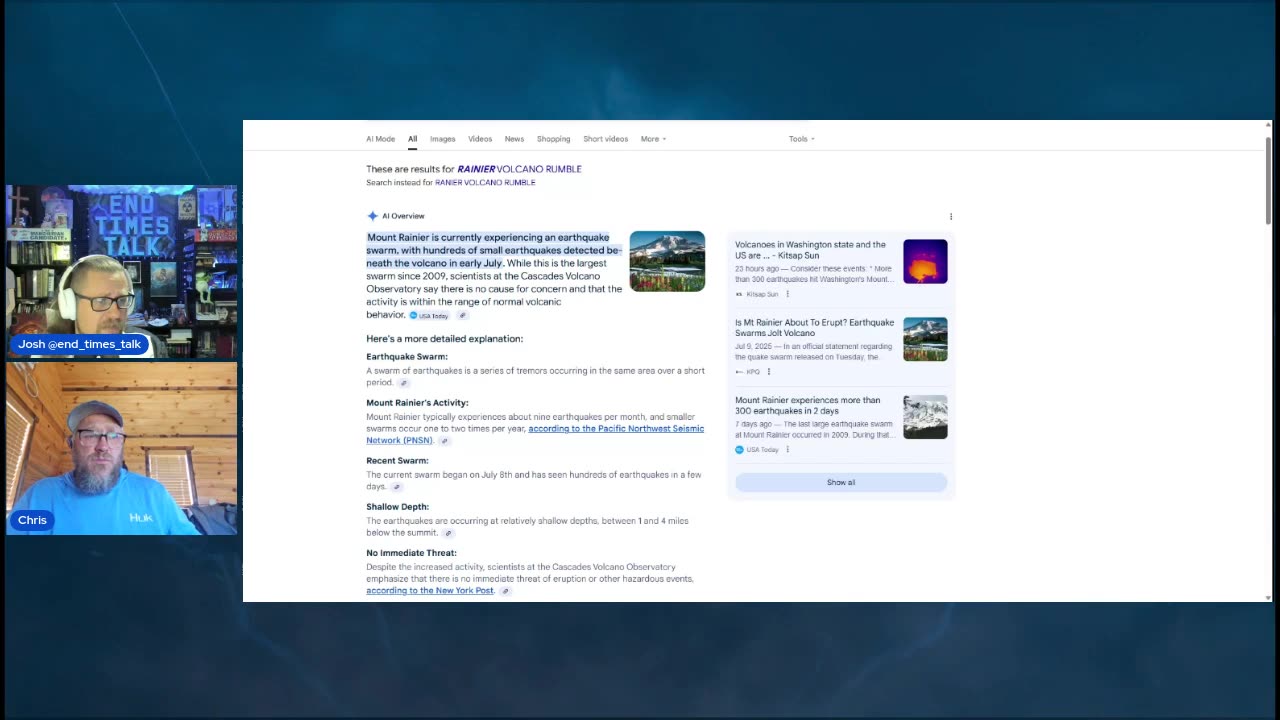Viewport: 1280px width, 720px height.
Task: Click the snowy mountain USA Today thumbnail
Action: tap(925, 417)
